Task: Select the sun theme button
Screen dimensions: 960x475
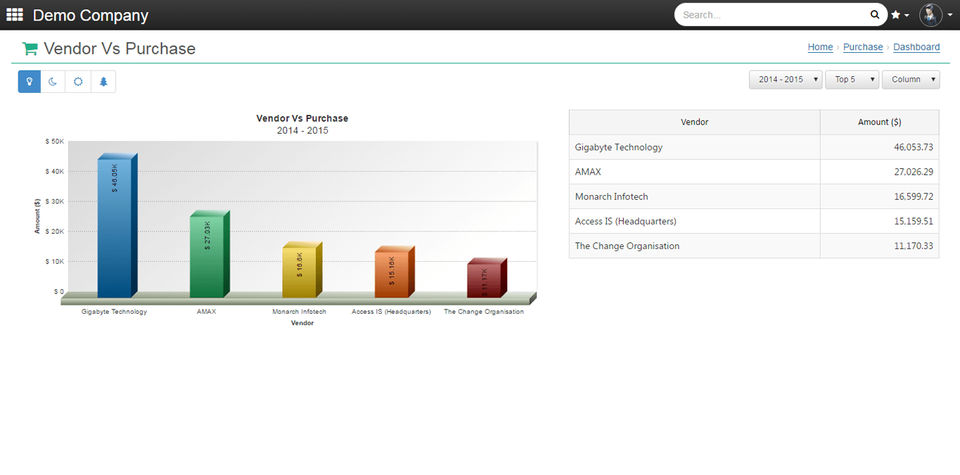Action: click(x=78, y=81)
